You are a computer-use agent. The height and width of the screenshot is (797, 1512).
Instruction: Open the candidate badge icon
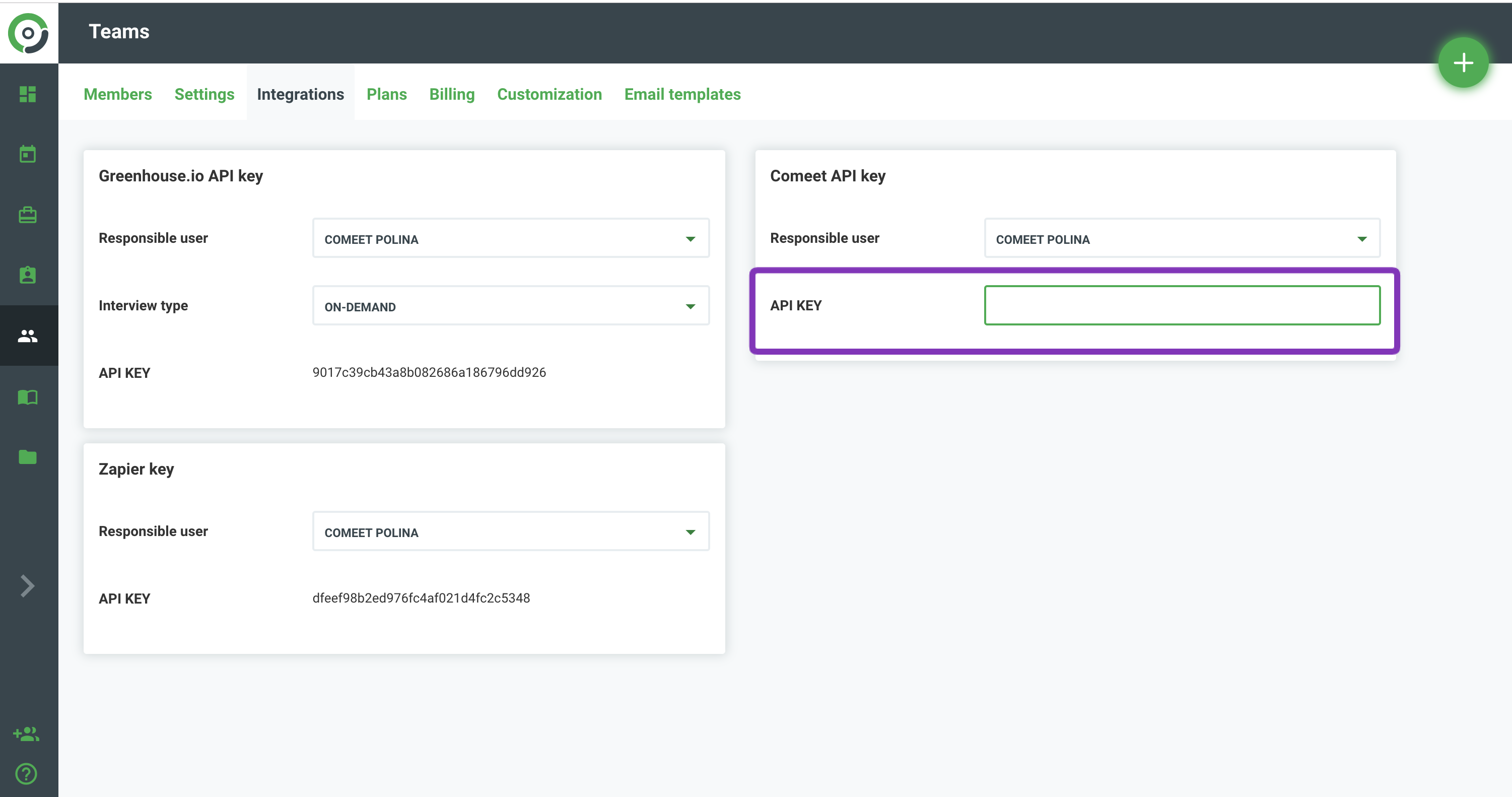point(28,275)
